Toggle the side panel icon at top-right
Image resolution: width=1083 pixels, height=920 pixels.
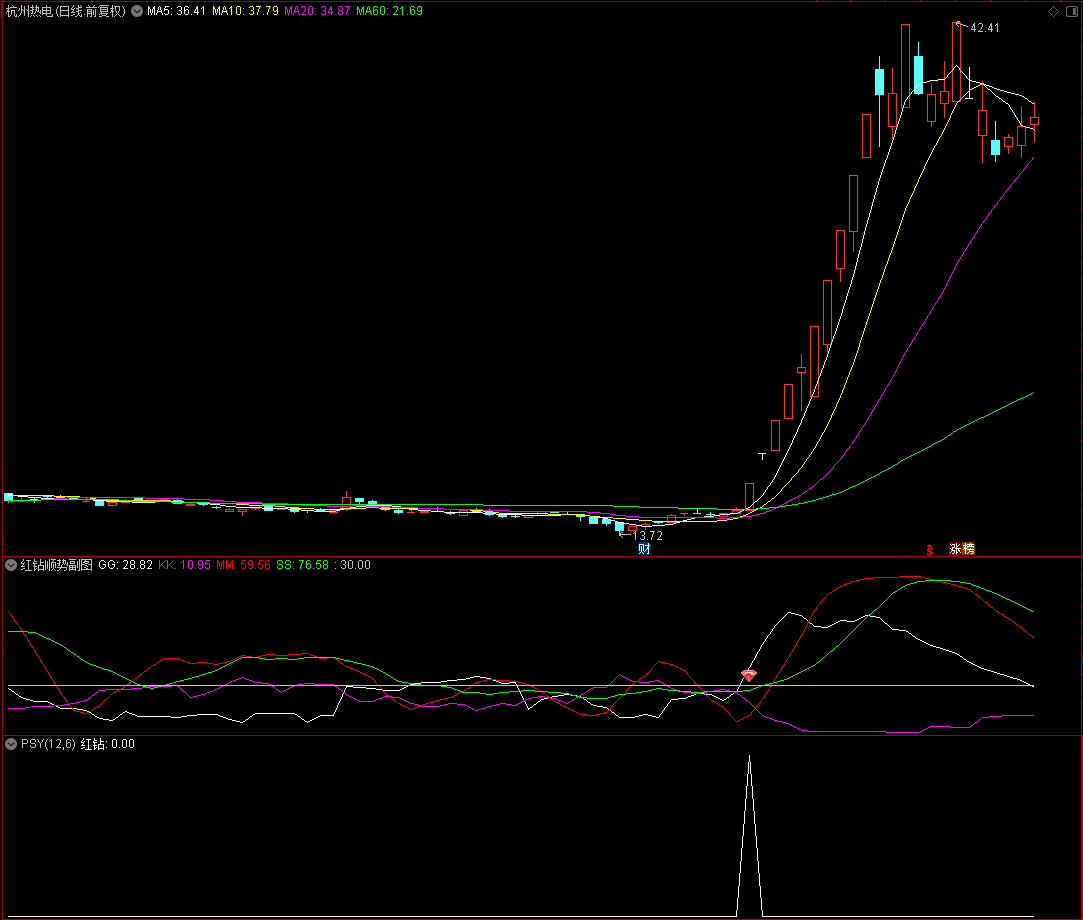1071,11
